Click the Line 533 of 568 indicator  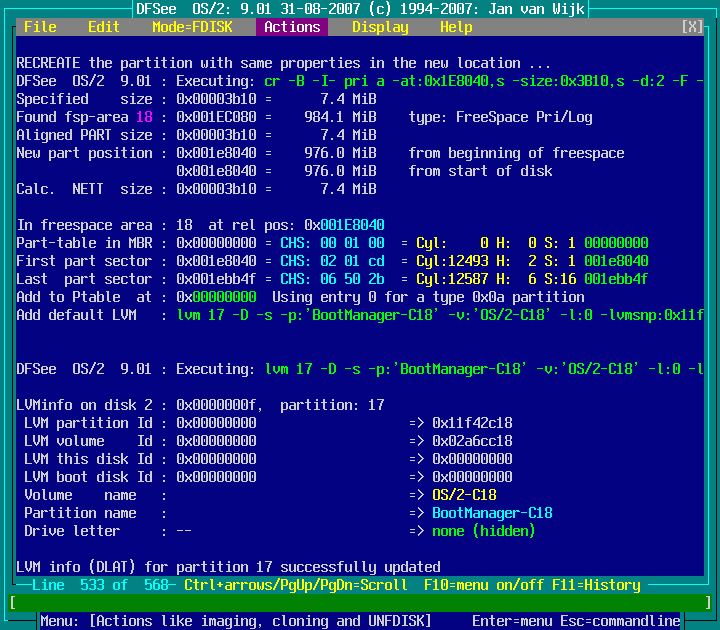point(100,585)
